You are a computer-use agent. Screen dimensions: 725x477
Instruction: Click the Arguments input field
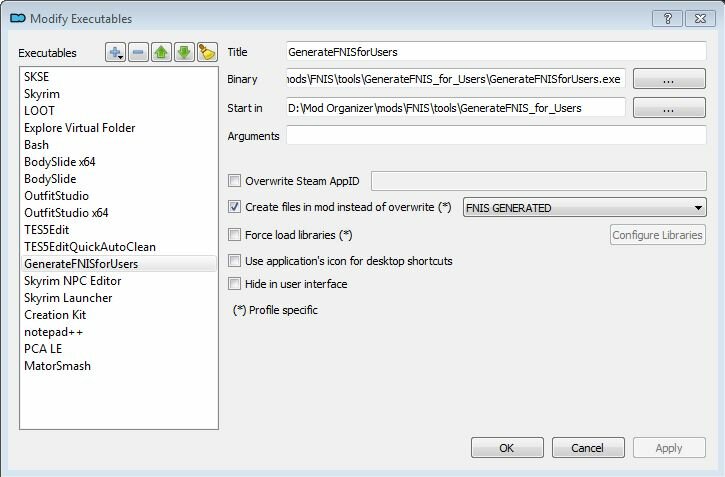pyautogui.click(x=496, y=135)
